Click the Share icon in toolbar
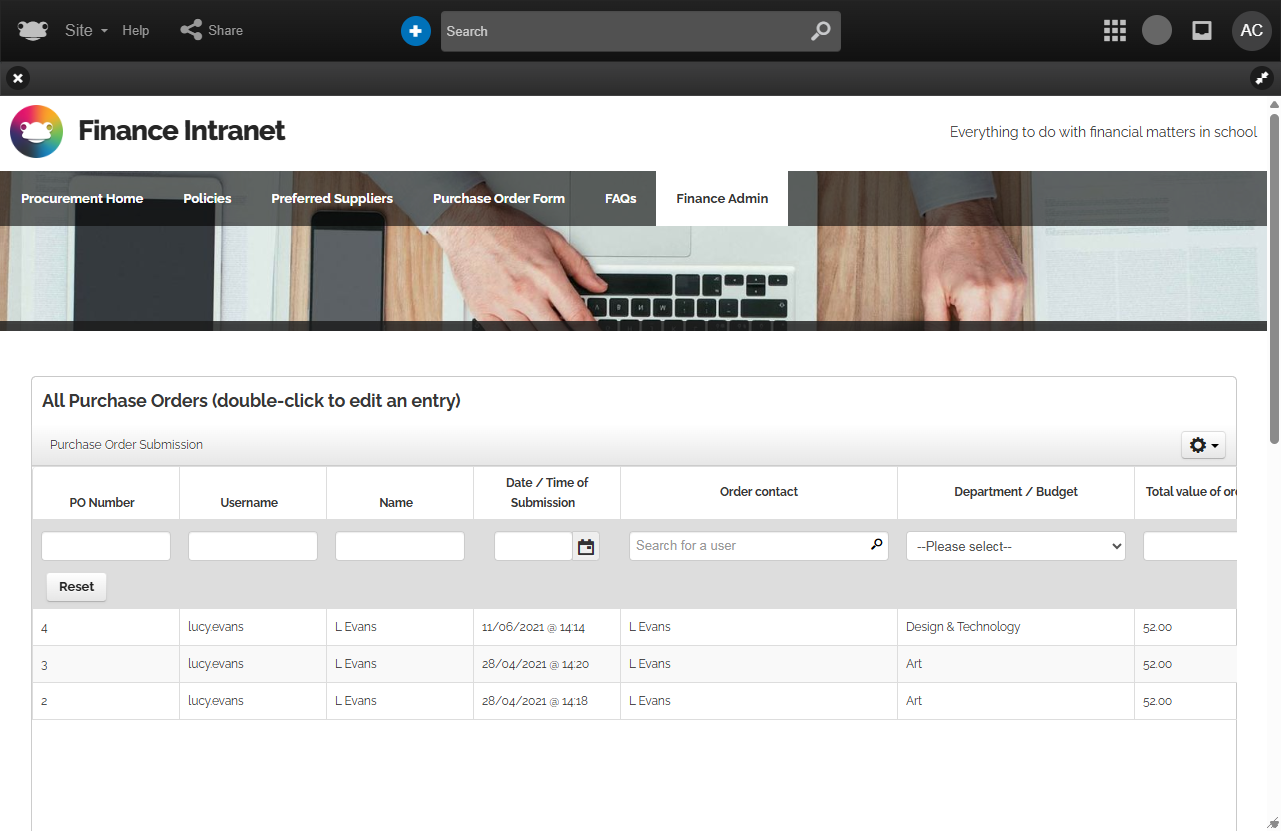This screenshot has height=831, width=1281. (191, 30)
